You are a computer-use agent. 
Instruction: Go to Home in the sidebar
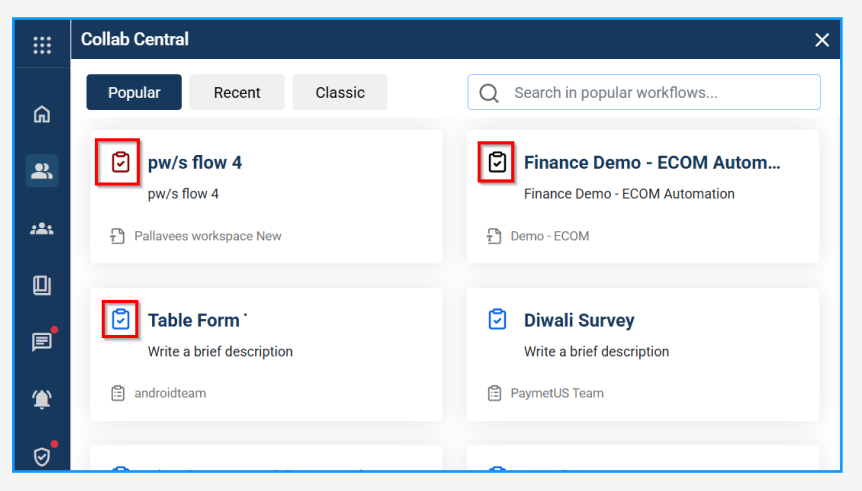42,114
